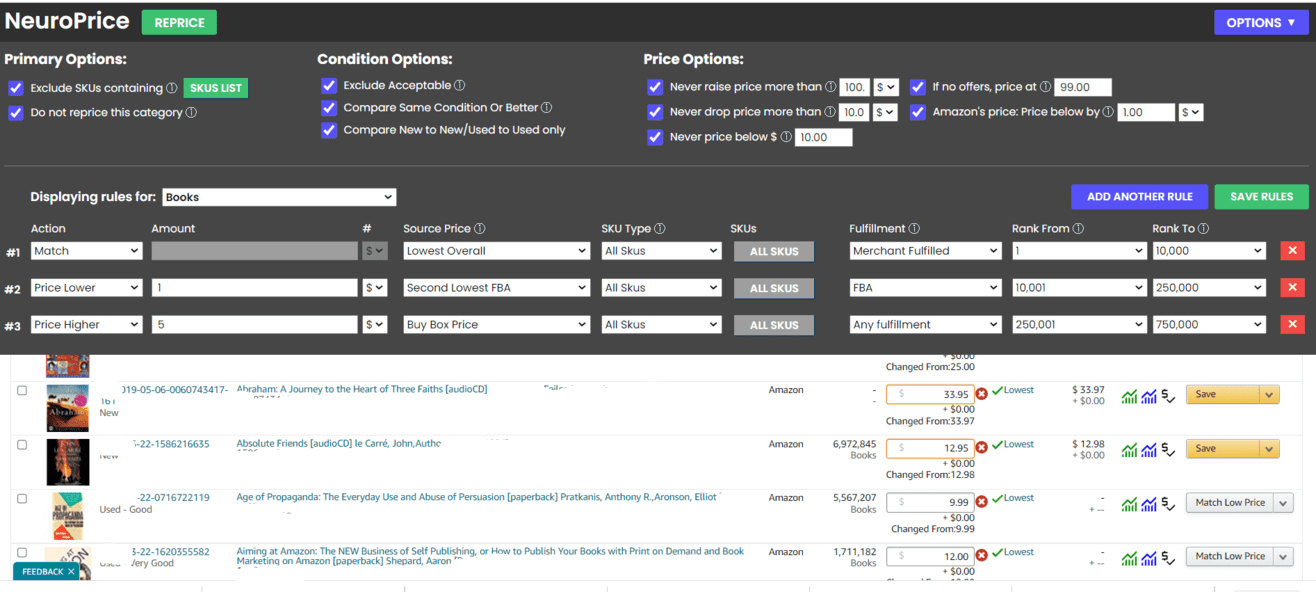Select checkbox for Age of Propaganda row
Screen dimensions: 1316x592
tap(22, 498)
